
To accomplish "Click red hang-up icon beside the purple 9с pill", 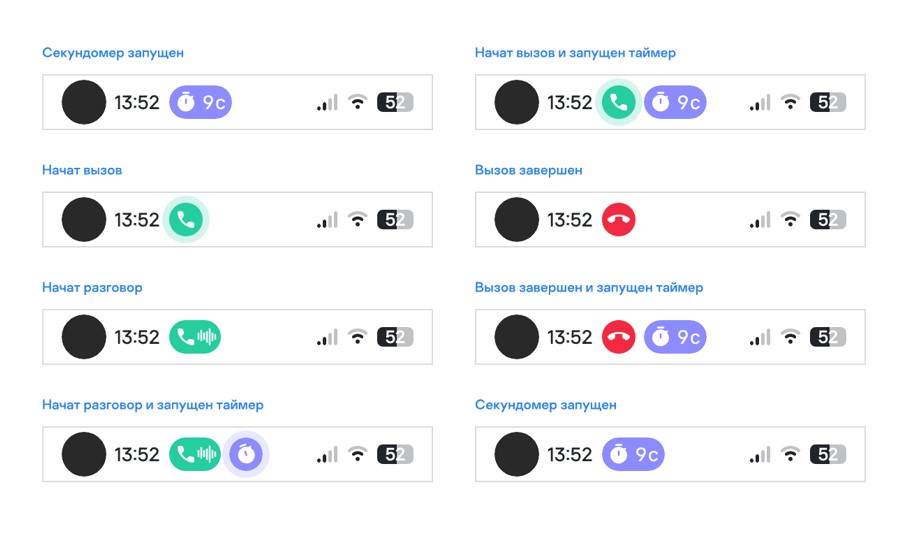I will [x=619, y=337].
